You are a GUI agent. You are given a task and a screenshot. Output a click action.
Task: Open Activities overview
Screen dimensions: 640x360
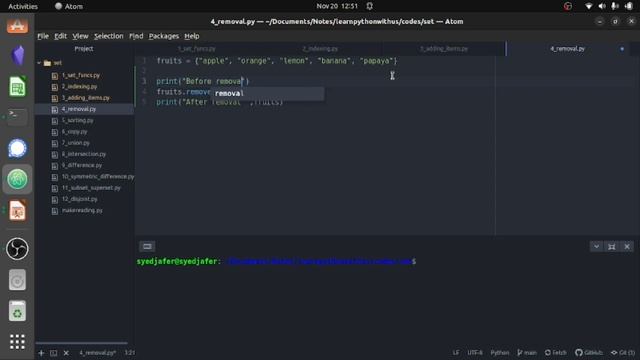pyautogui.click(x=23, y=6)
